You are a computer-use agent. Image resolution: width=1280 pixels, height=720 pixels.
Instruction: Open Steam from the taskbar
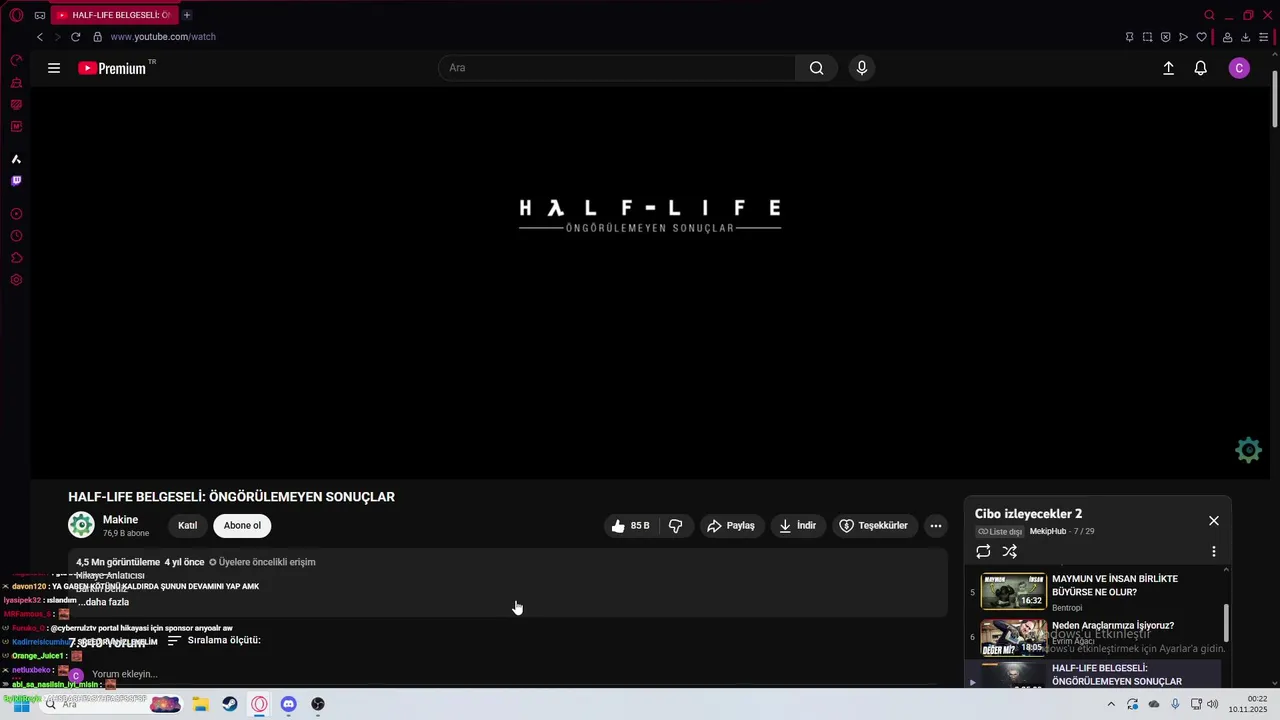[230, 705]
